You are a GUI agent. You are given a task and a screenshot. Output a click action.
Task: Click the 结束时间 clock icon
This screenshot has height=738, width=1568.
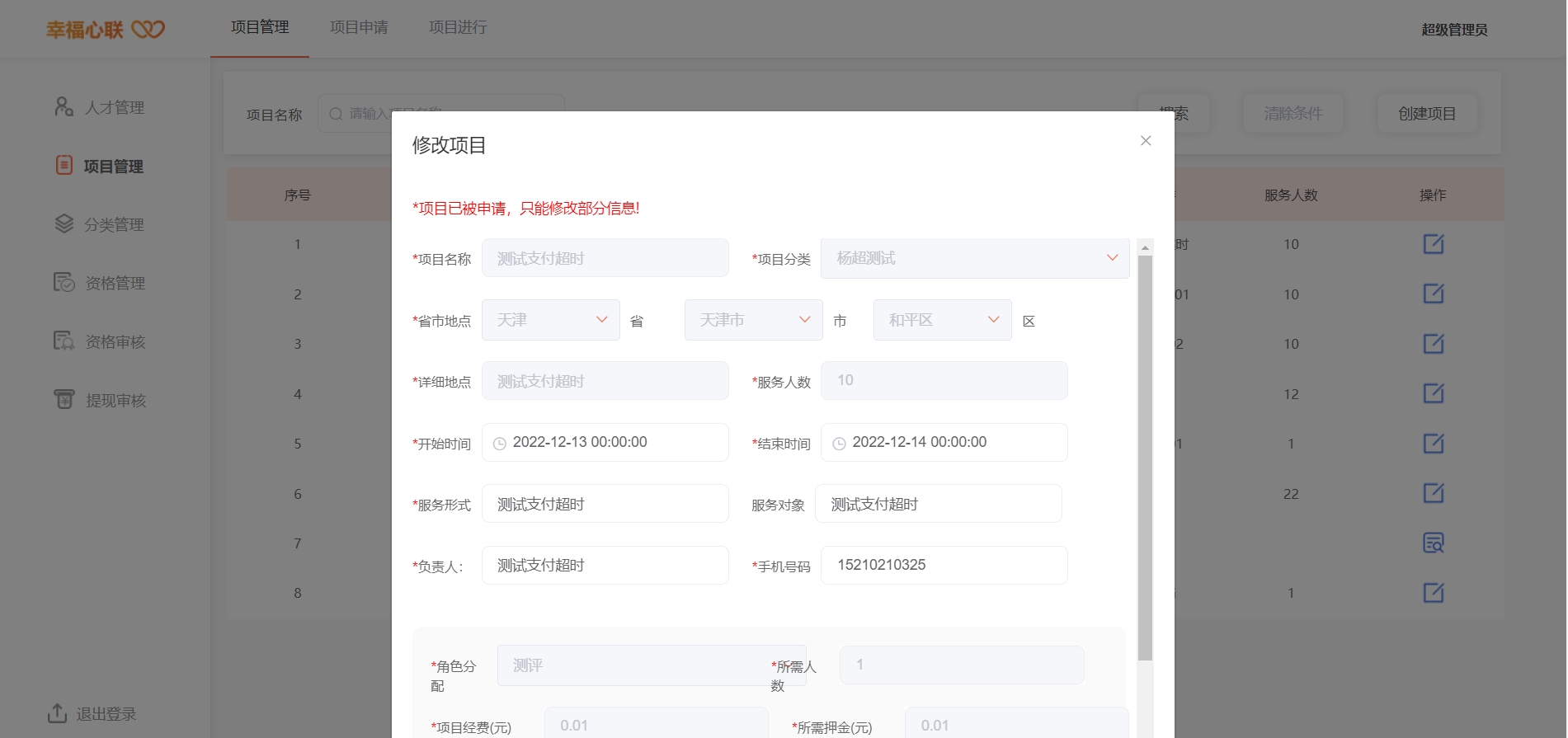(839, 444)
